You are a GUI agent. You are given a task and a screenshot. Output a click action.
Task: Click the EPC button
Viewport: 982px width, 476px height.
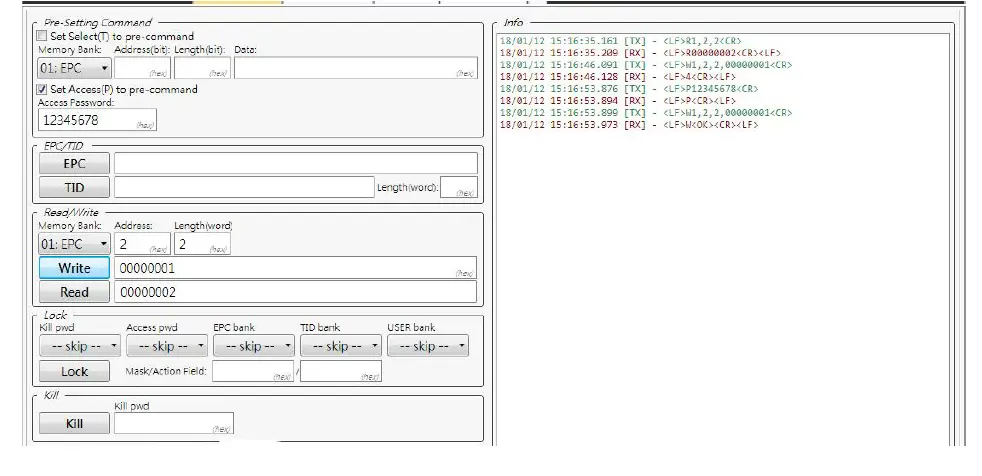(74, 163)
